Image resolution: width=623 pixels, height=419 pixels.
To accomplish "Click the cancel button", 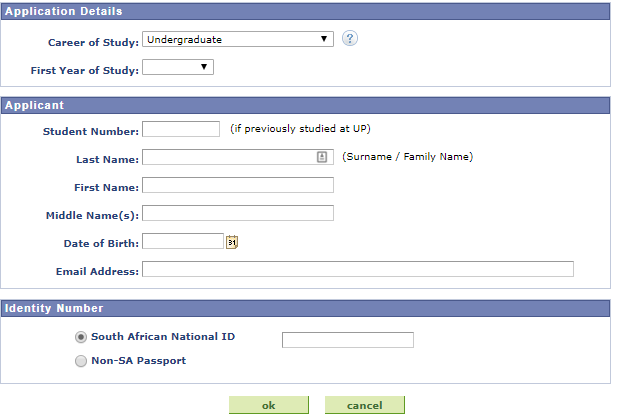I will tap(364, 405).
